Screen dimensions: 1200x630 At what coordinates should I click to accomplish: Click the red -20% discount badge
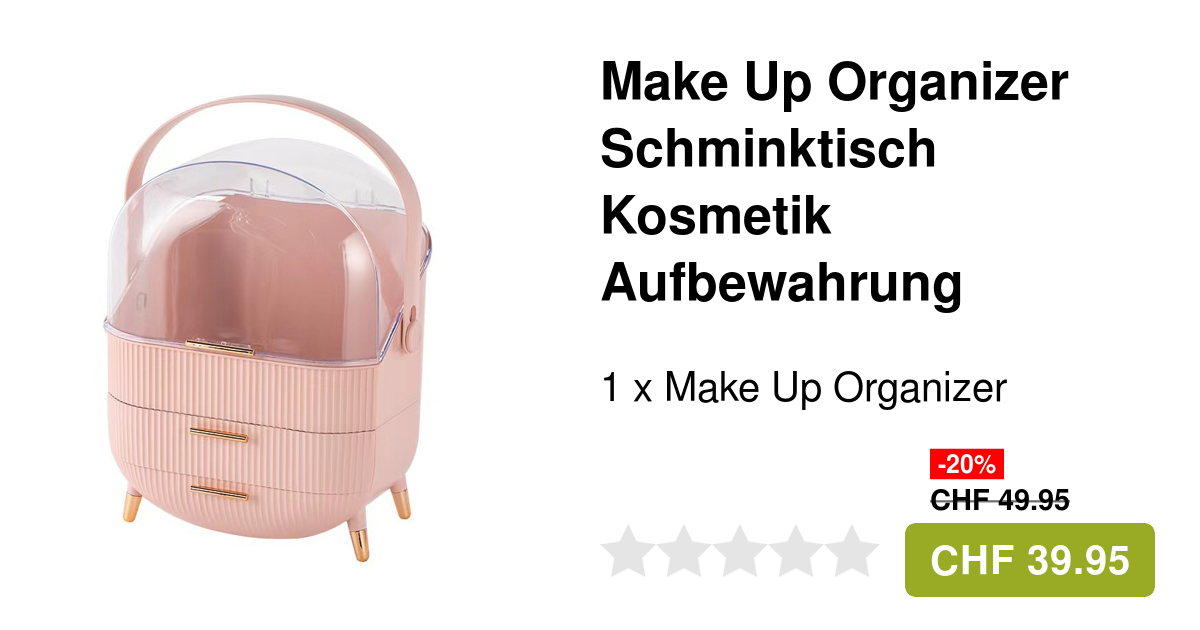[967, 464]
